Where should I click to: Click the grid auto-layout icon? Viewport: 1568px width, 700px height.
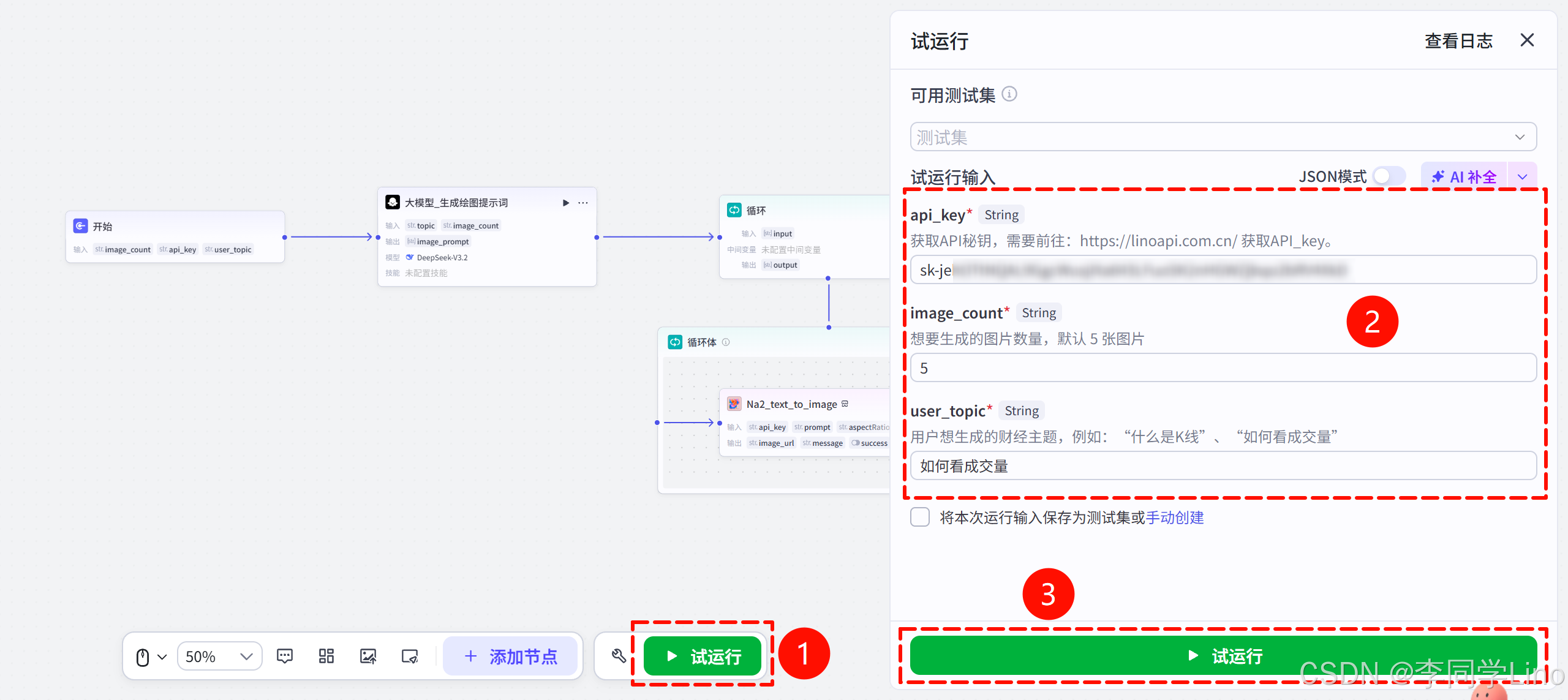326,656
